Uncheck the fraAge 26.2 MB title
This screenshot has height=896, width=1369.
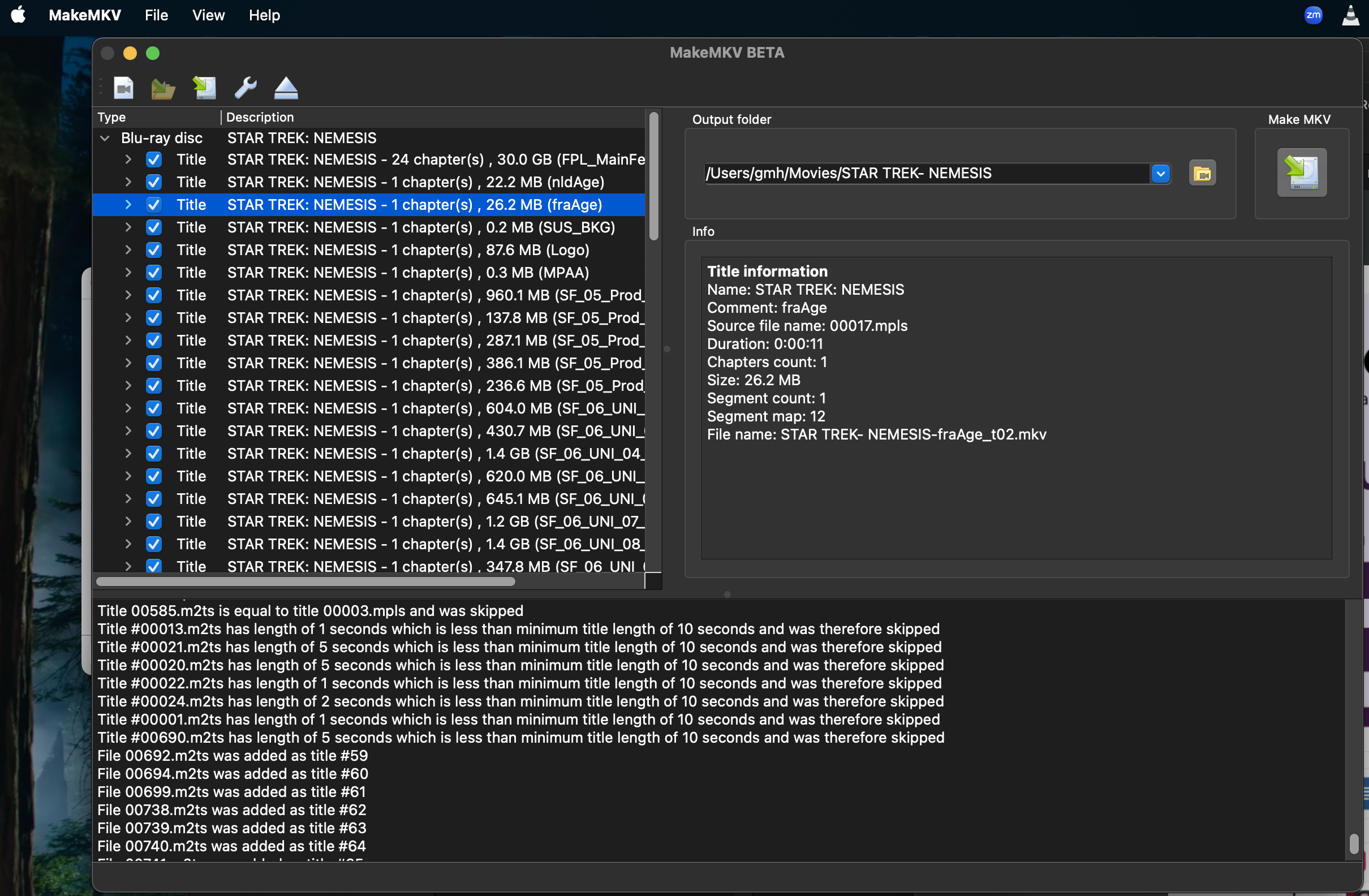click(153, 205)
